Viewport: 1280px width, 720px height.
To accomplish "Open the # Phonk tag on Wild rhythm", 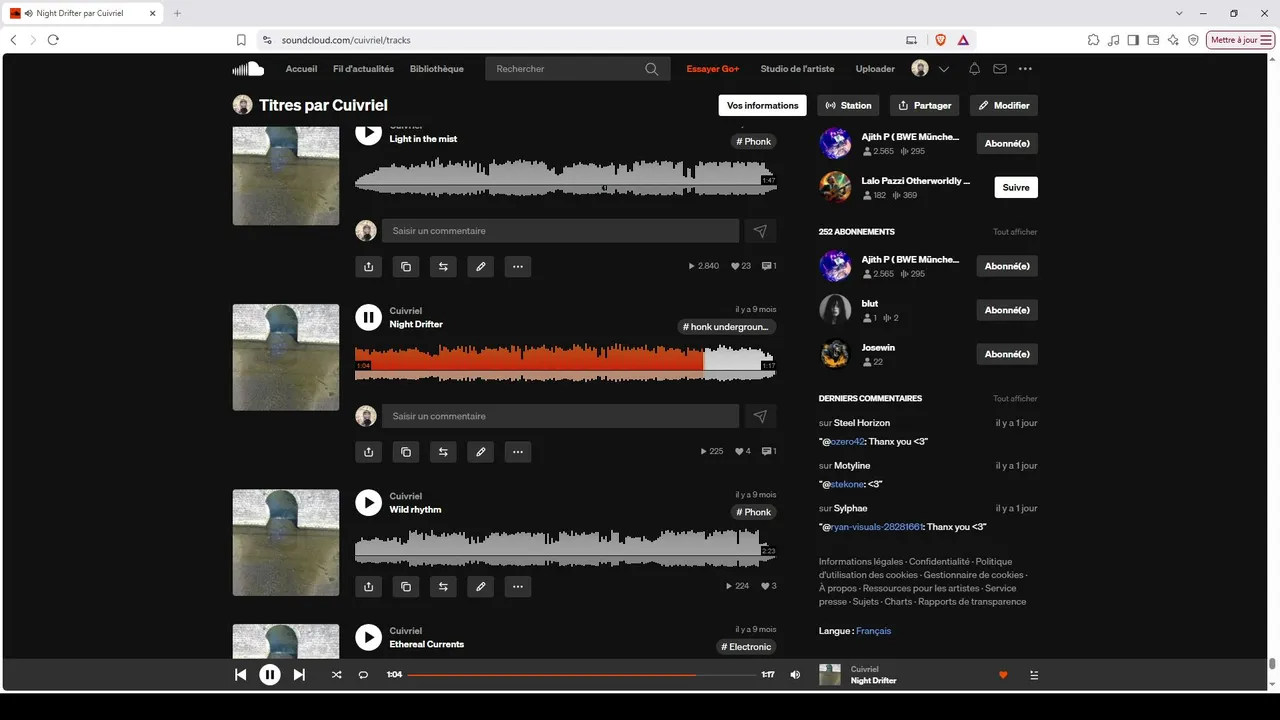I will pyautogui.click(x=753, y=512).
